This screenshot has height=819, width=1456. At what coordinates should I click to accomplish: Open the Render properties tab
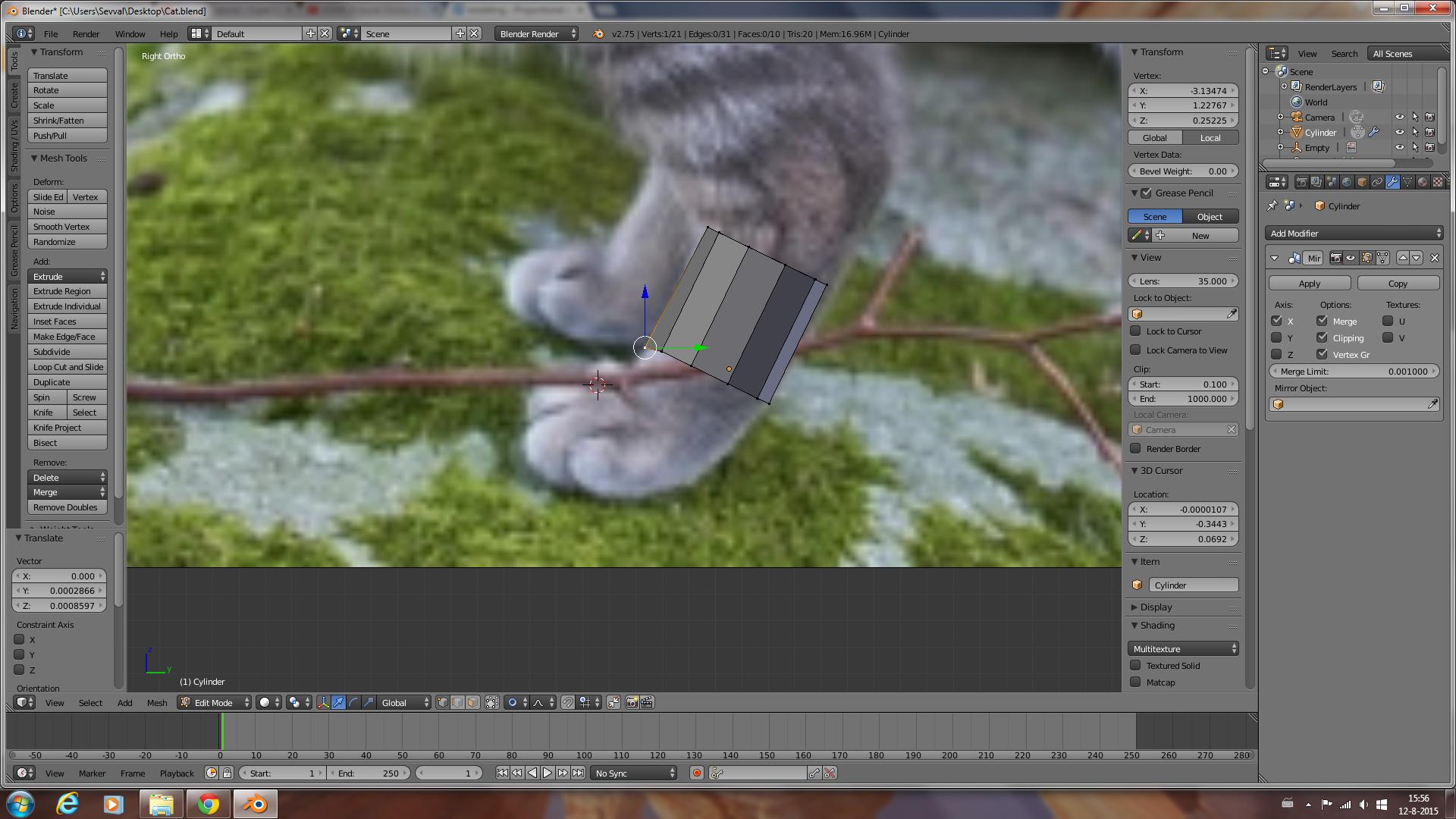pos(1301,182)
